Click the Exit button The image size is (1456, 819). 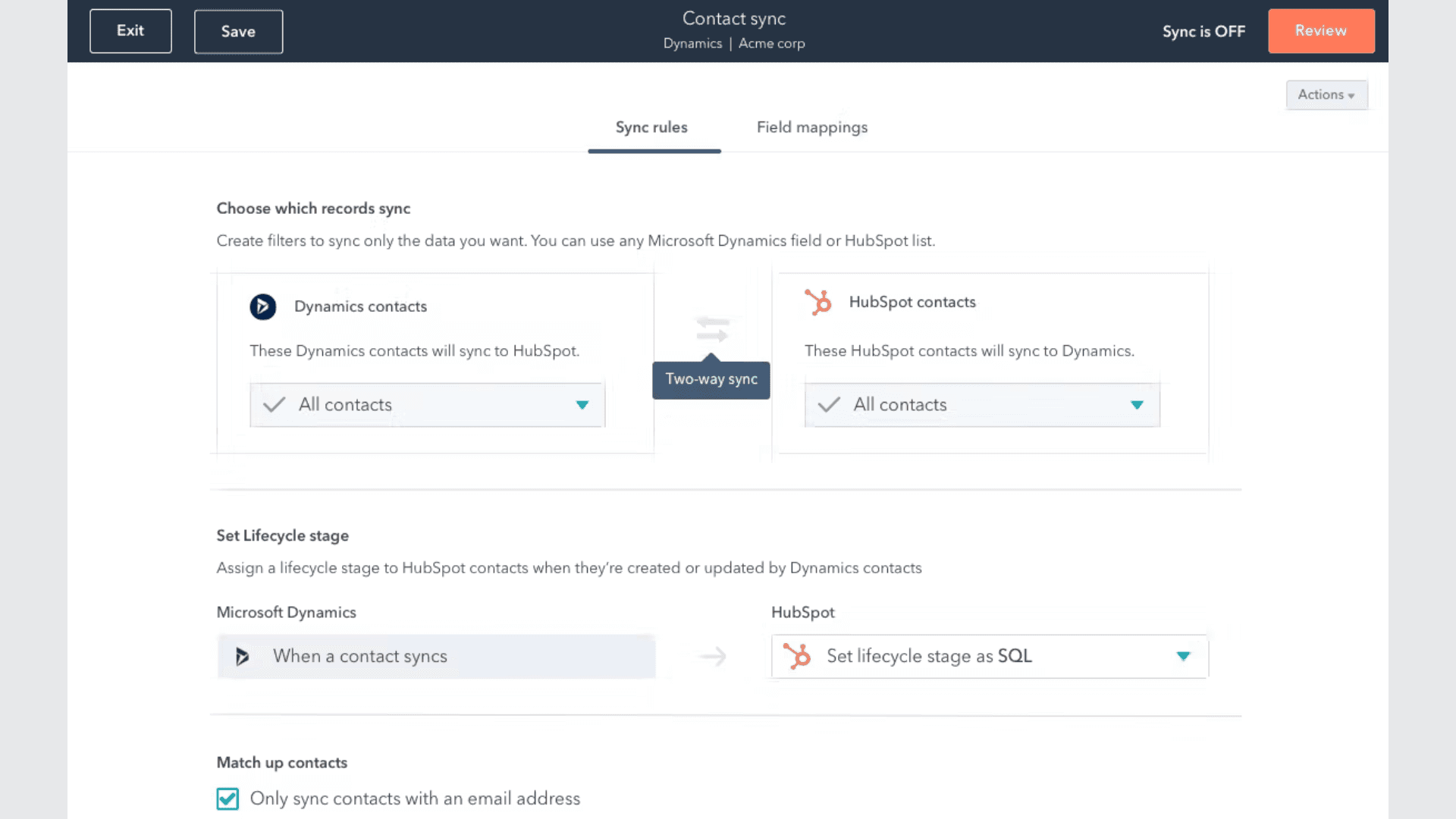[x=130, y=31]
